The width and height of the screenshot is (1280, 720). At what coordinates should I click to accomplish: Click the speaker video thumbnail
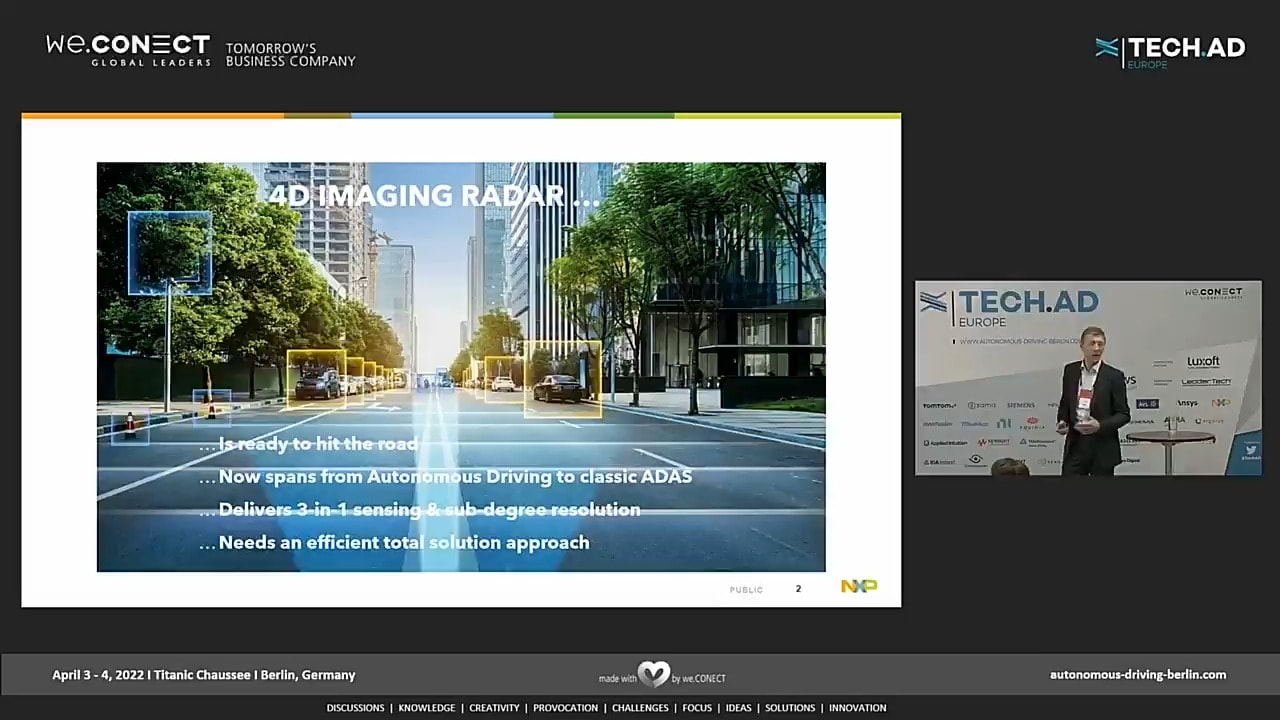1087,378
